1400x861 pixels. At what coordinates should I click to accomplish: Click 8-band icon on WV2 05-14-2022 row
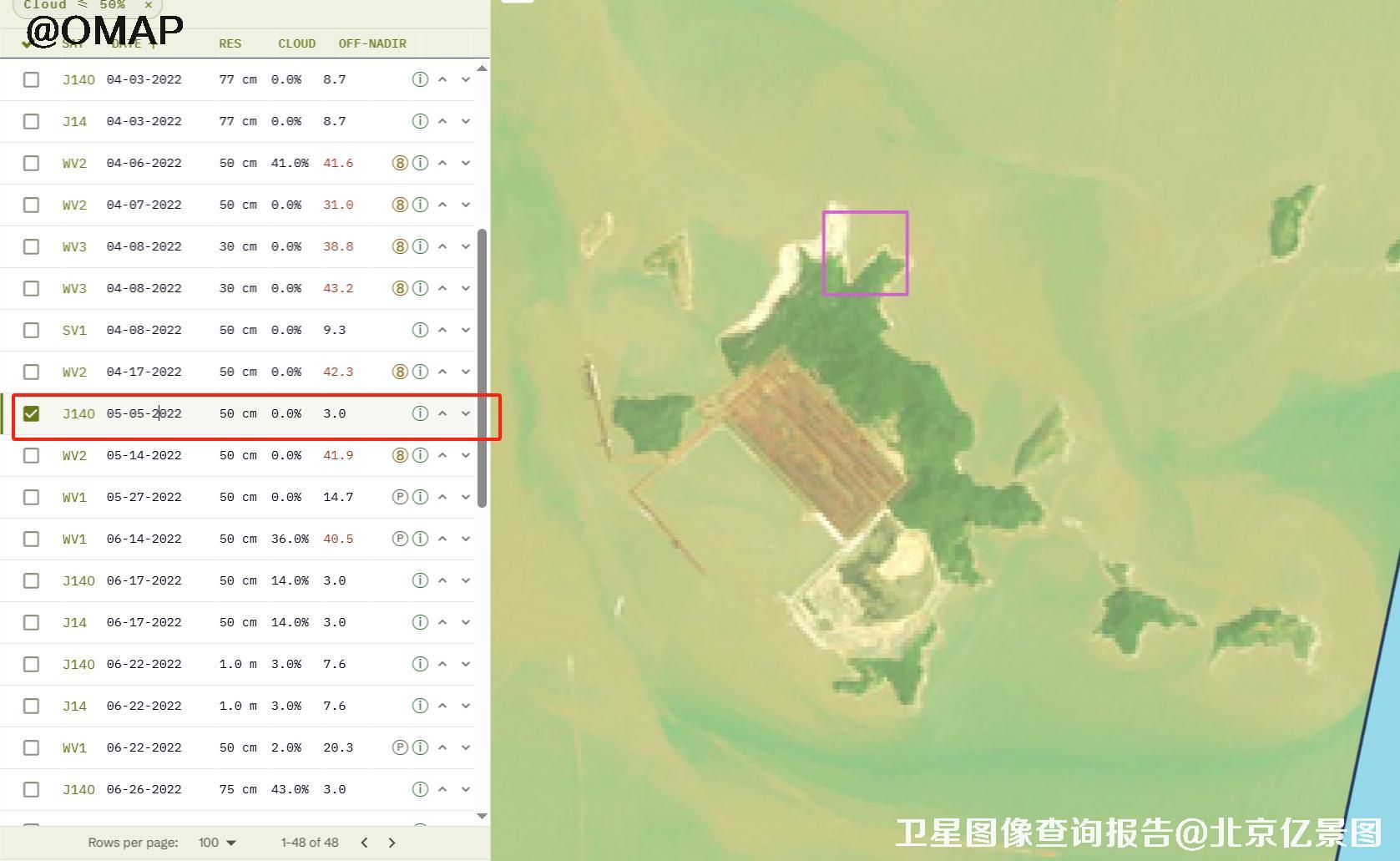click(400, 455)
